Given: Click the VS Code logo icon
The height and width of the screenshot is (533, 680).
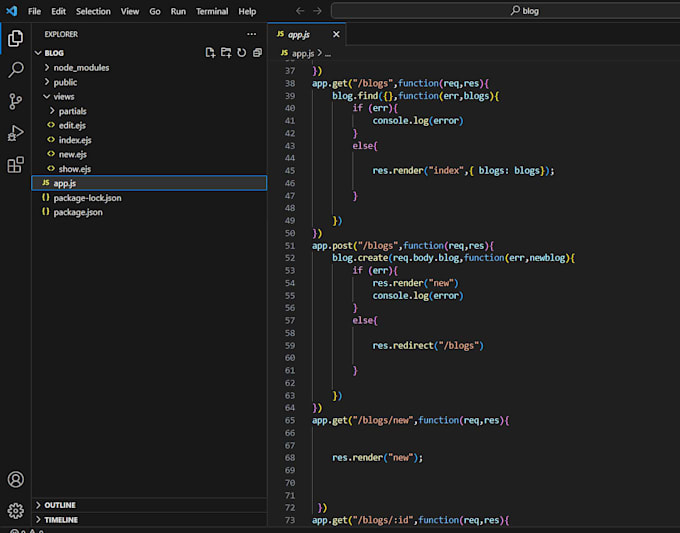Looking at the screenshot, I should coord(12,11).
